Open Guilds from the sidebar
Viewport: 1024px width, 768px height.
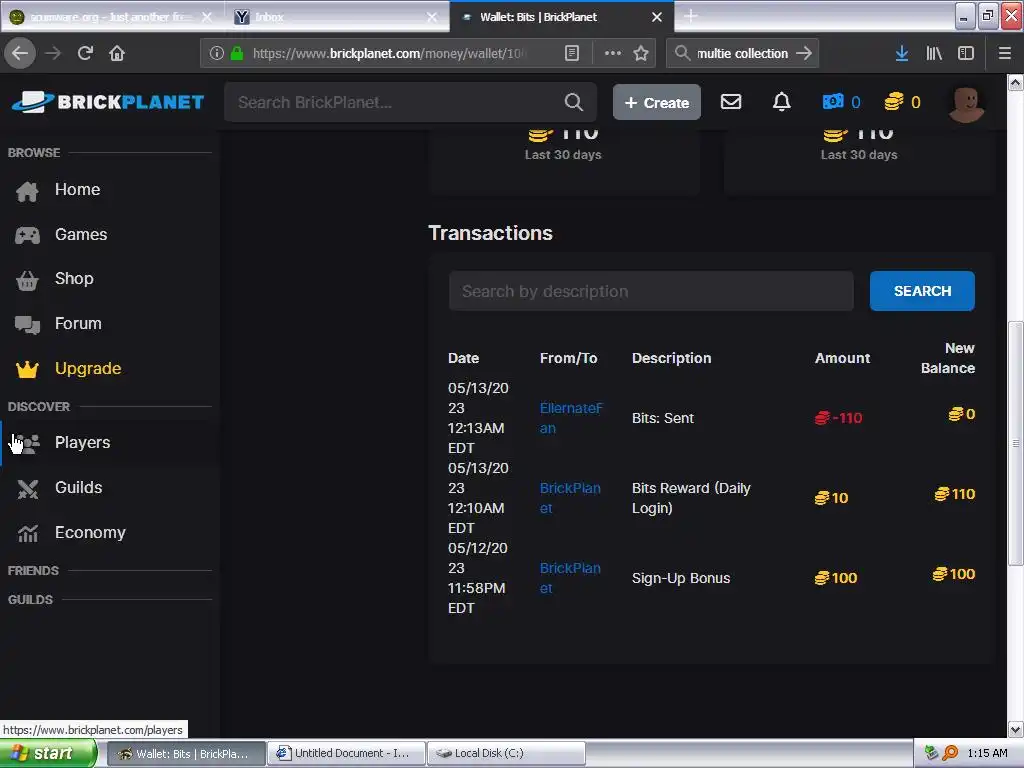coord(78,488)
